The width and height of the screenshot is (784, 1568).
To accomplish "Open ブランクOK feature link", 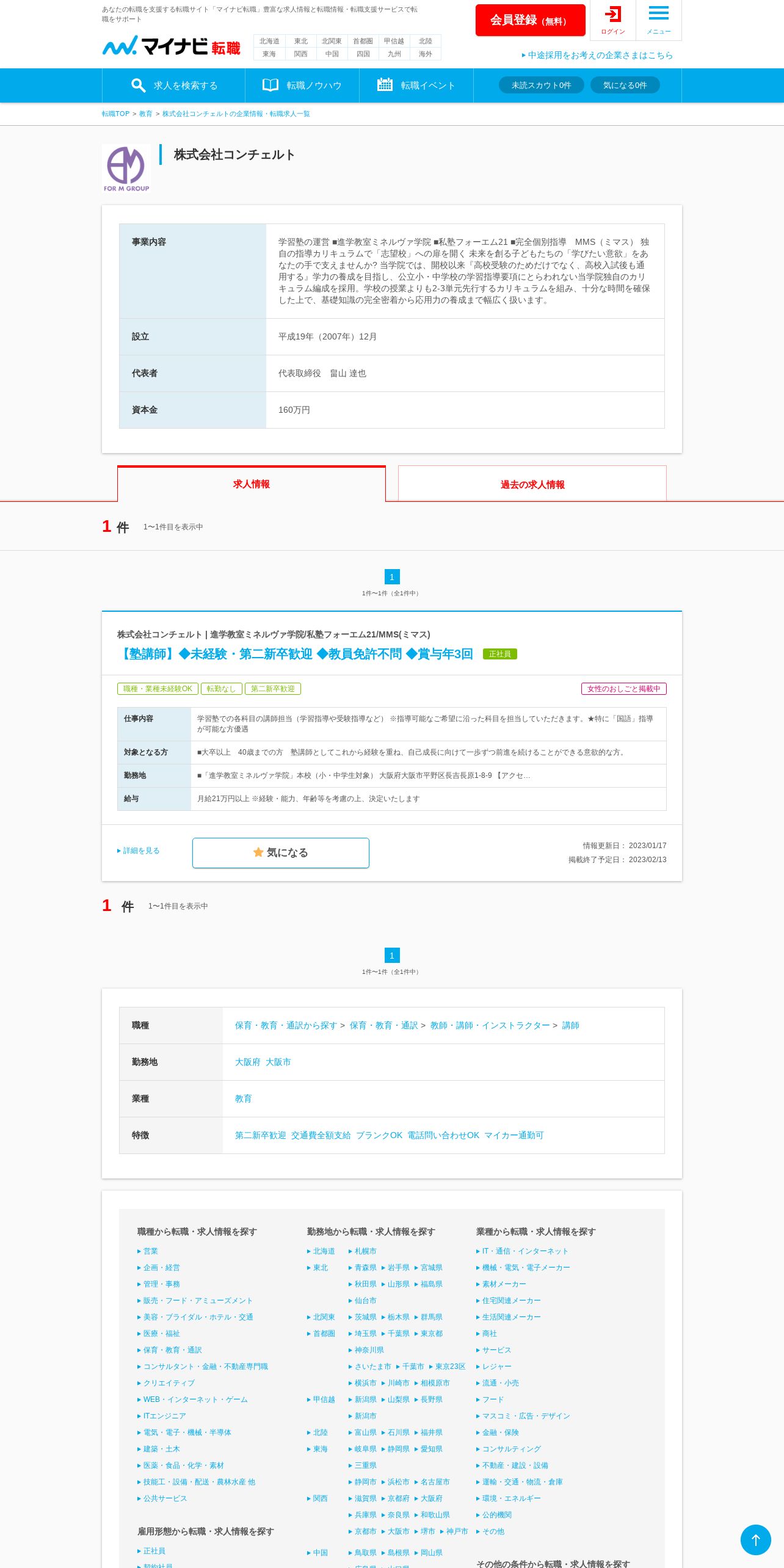I will coord(379,1135).
